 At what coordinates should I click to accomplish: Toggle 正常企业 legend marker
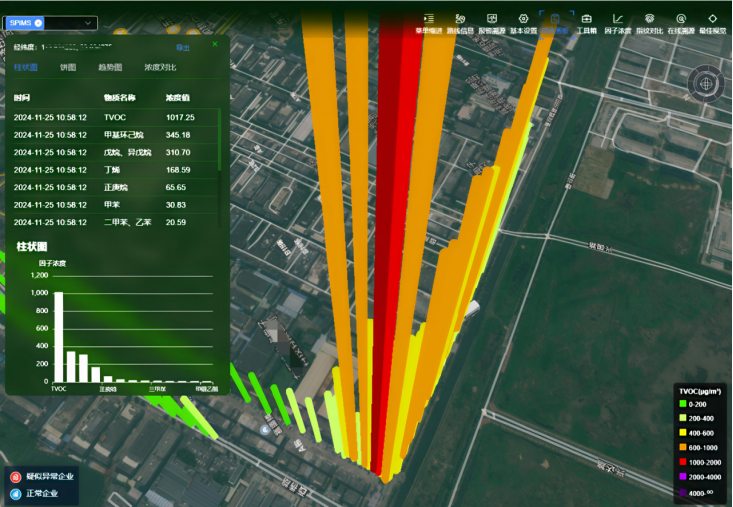click(x=16, y=494)
